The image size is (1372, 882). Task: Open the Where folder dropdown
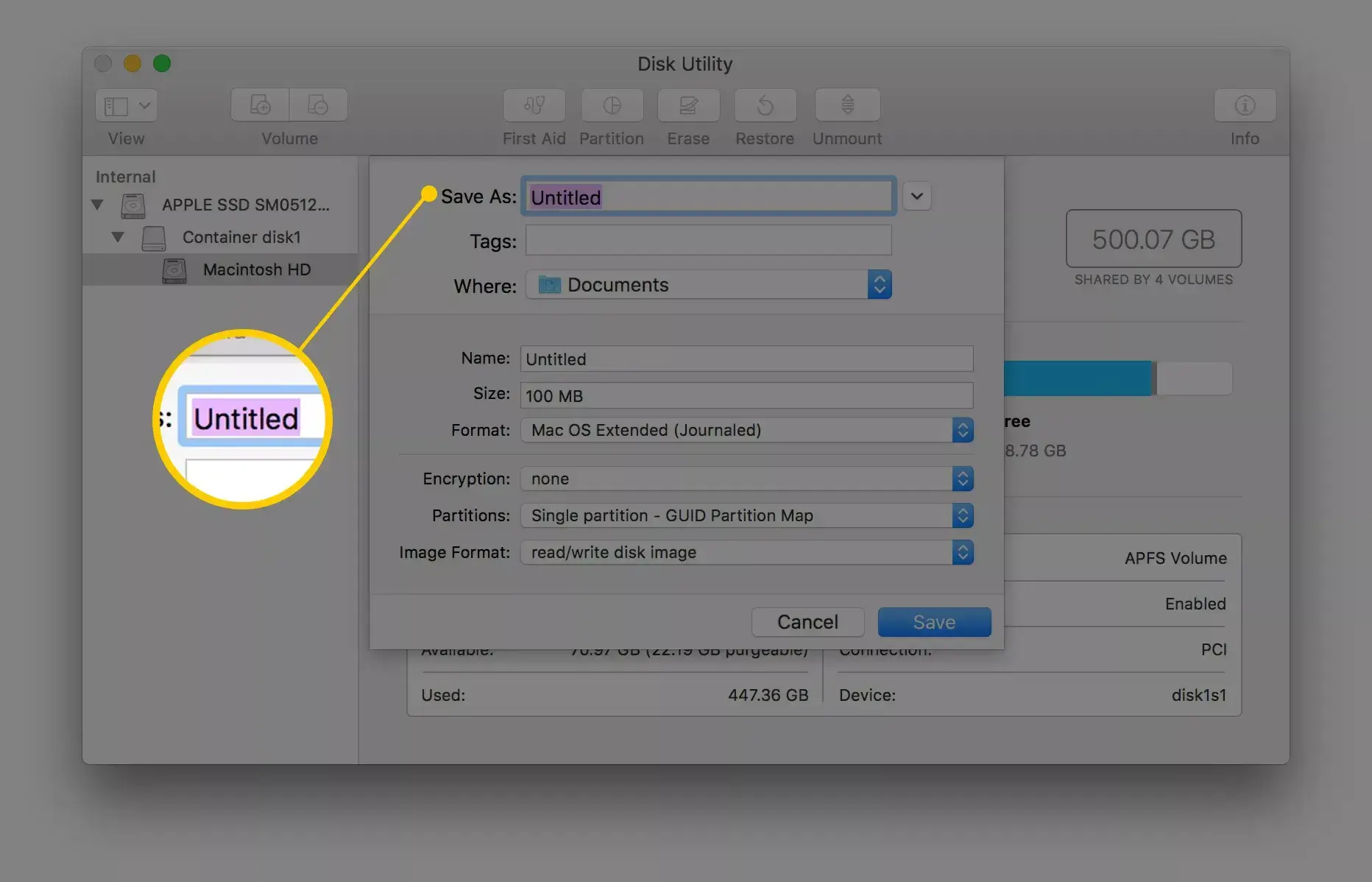point(708,285)
